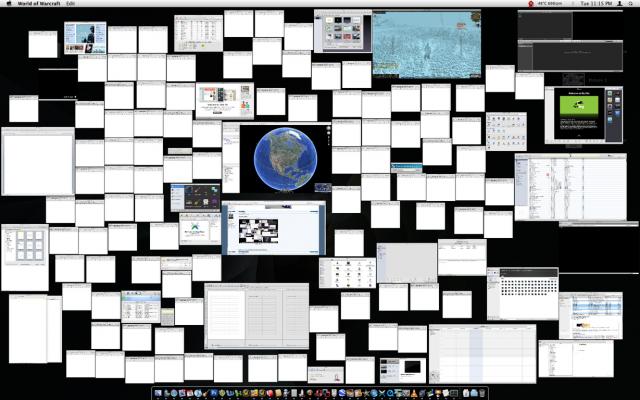Select the calendar window with blue column
The image size is (640, 400).
(482, 354)
